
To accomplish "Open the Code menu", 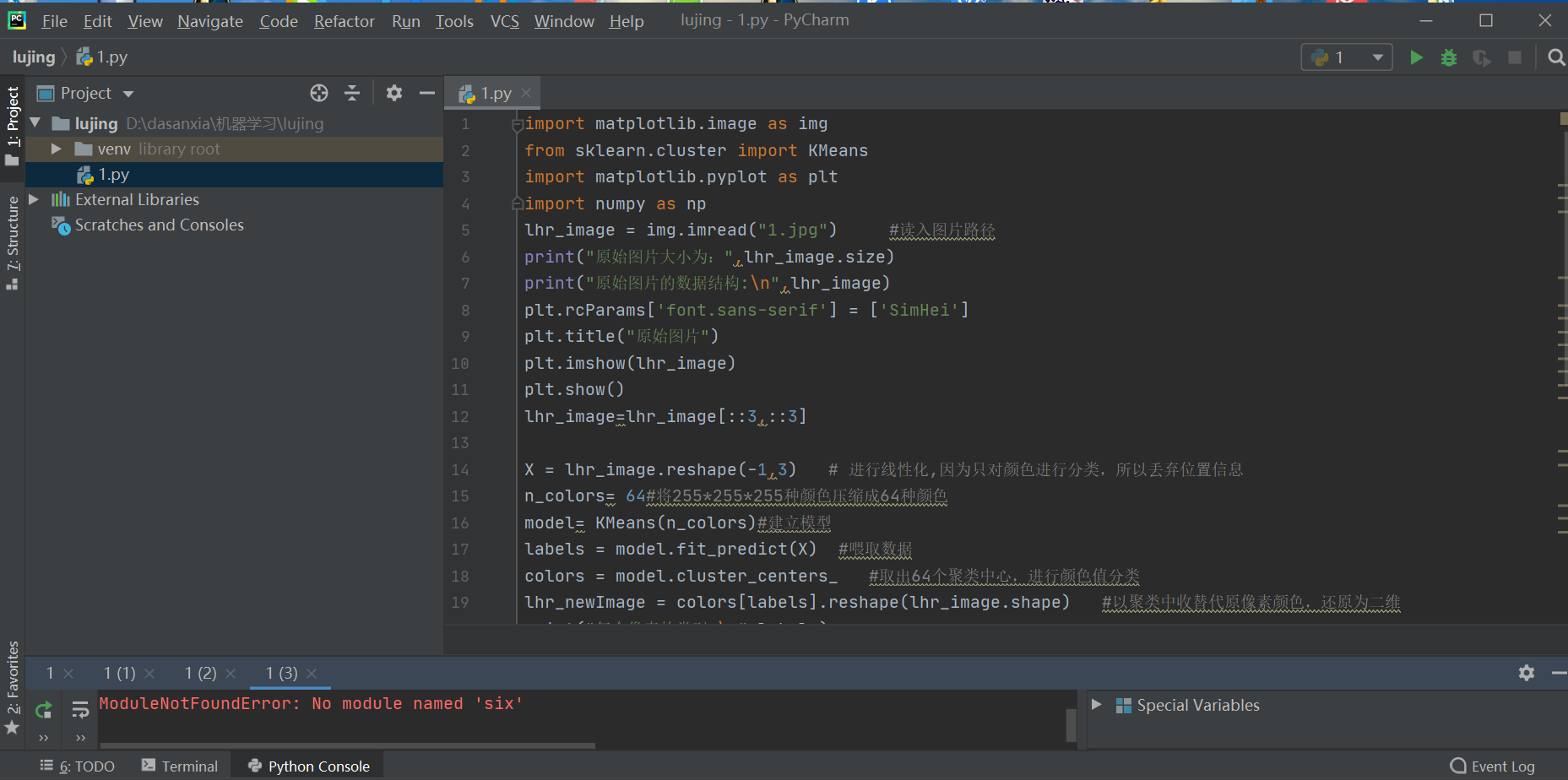I will (279, 21).
